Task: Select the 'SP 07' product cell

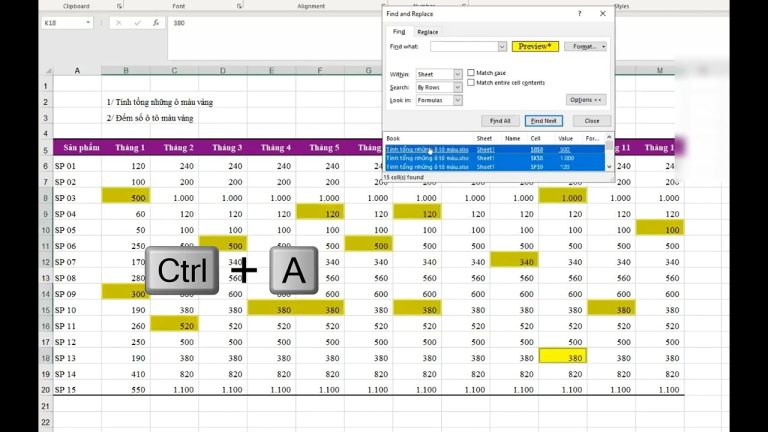Action: coord(77,262)
